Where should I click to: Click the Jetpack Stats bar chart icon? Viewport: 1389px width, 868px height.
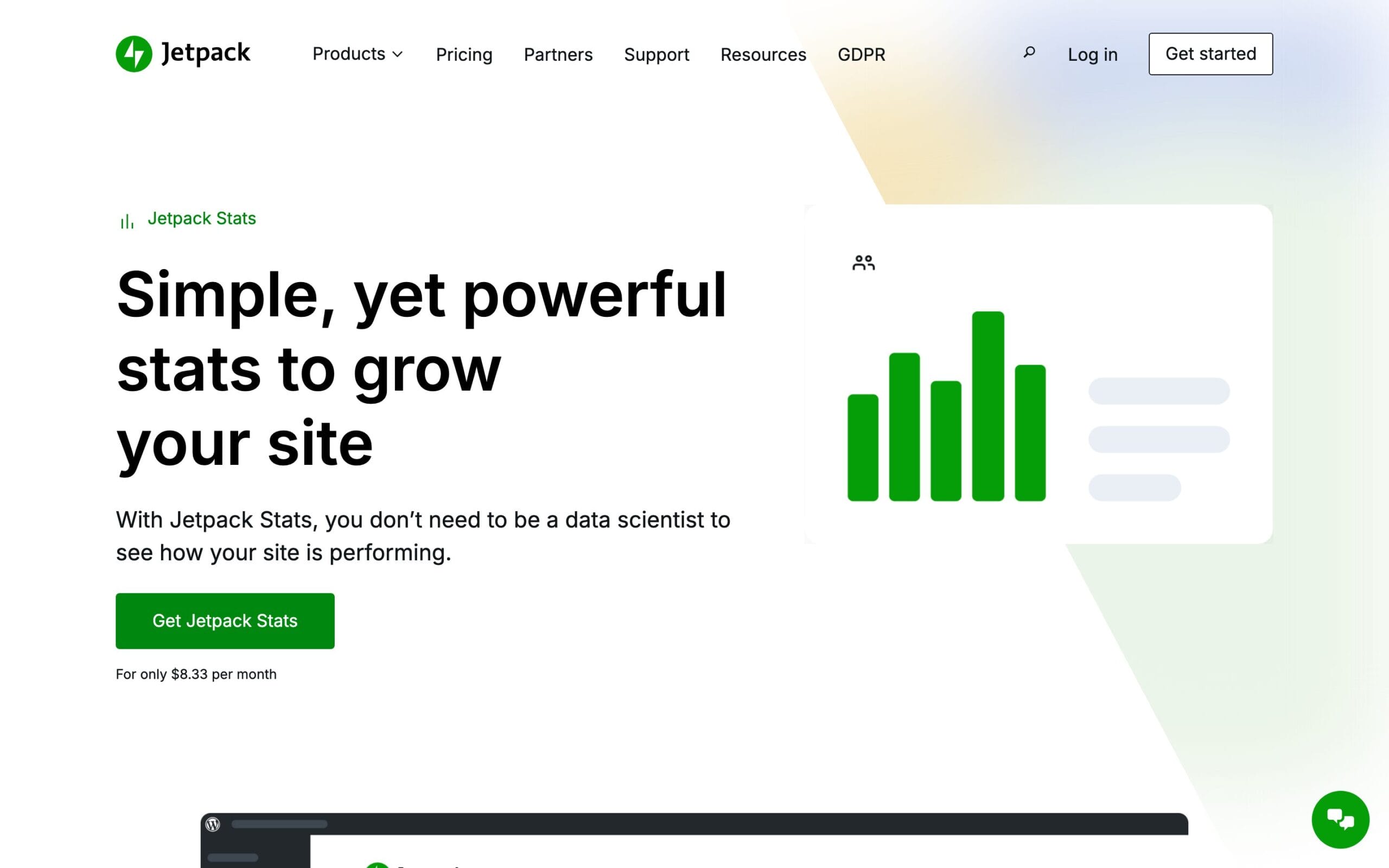128,220
